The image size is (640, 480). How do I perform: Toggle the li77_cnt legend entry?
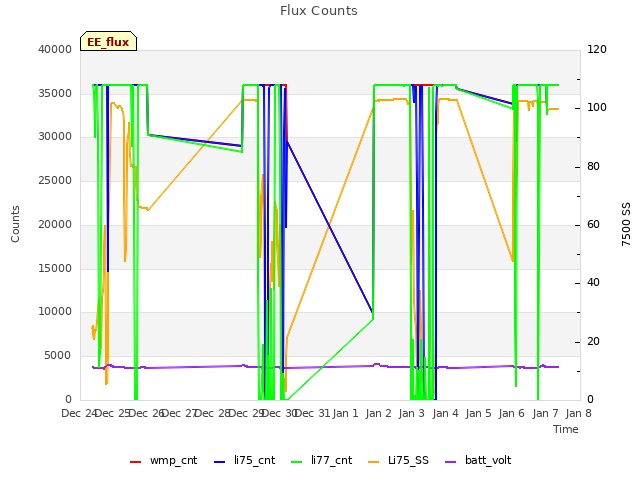click(321, 461)
